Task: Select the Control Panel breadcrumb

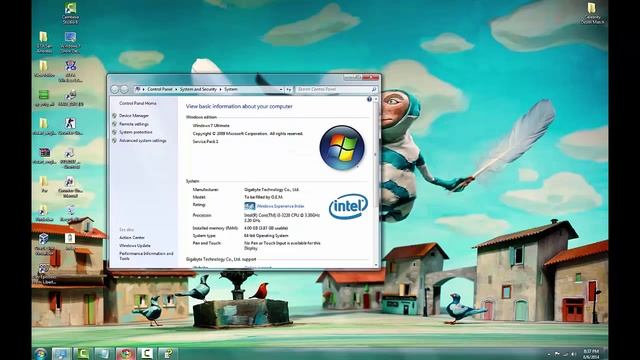Action: pyautogui.click(x=160, y=89)
